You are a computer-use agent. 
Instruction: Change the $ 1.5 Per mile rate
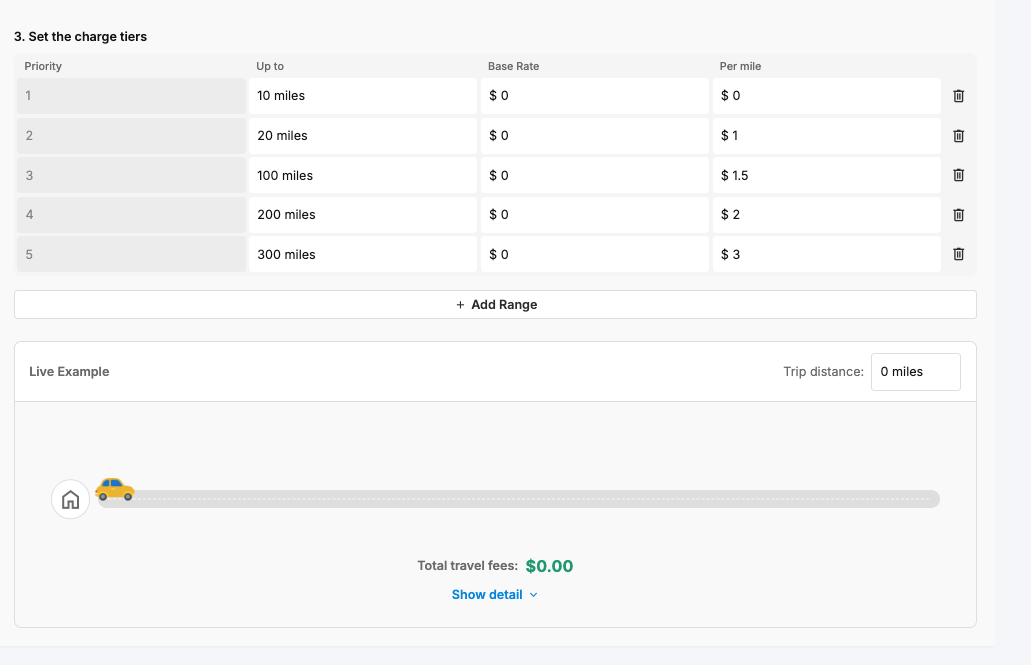tap(827, 175)
